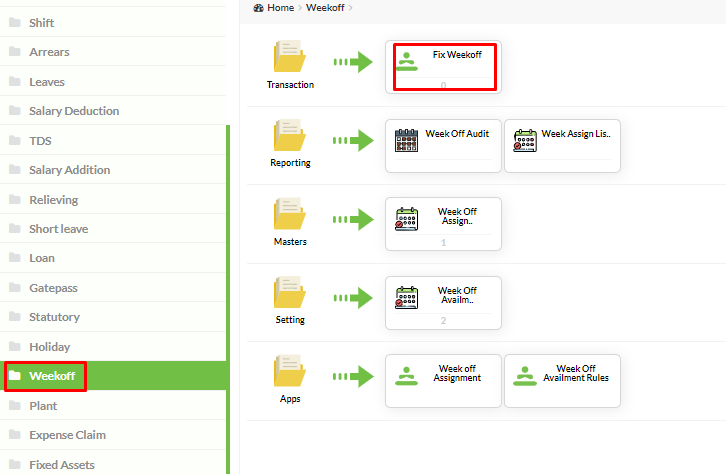Viewport: 726px width, 474px height.
Task: Click the Setting folder icon
Action: [x=290, y=292]
